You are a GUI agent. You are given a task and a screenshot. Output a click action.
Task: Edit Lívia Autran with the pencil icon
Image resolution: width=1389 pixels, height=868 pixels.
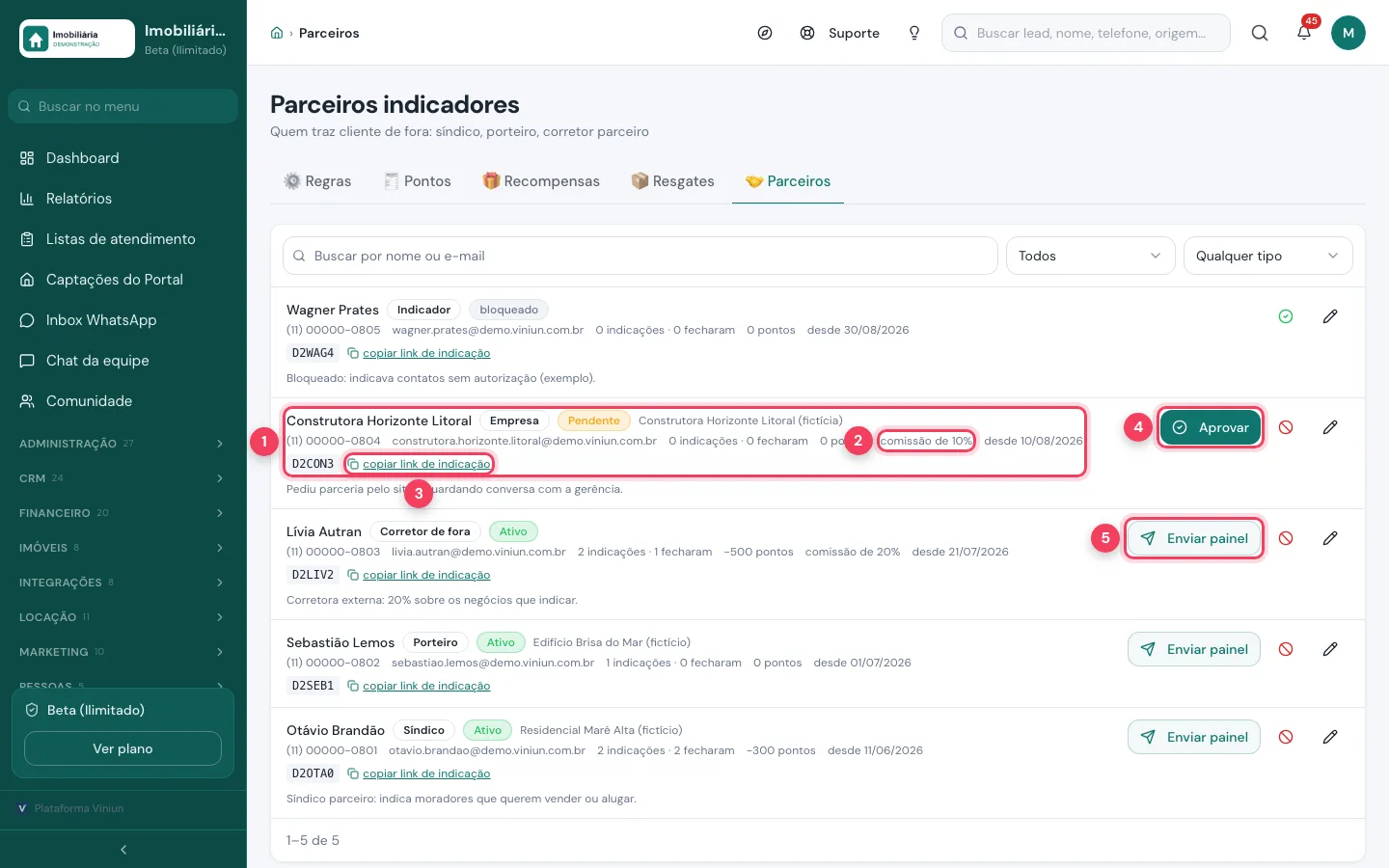(x=1330, y=538)
